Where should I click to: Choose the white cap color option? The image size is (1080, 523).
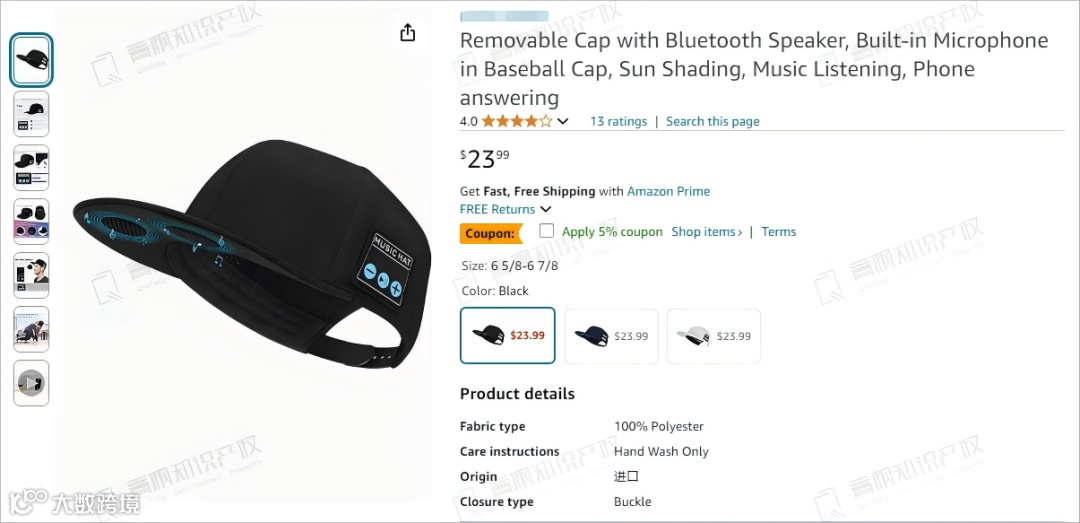pos(714,336)
